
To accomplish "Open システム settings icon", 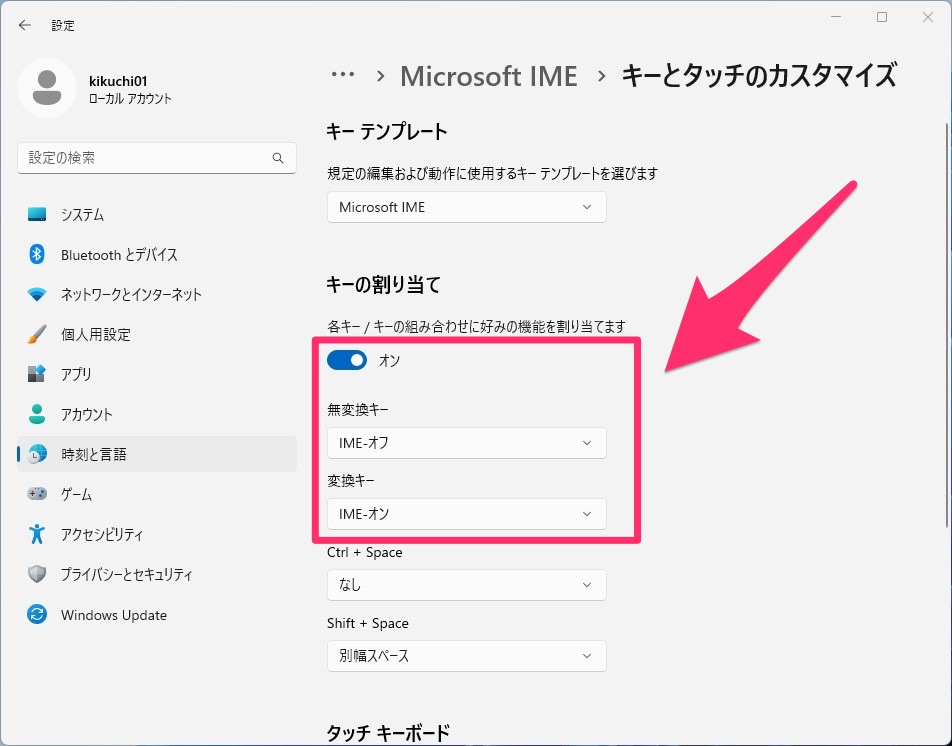I will pyautogui.click(x=37, y=214).
